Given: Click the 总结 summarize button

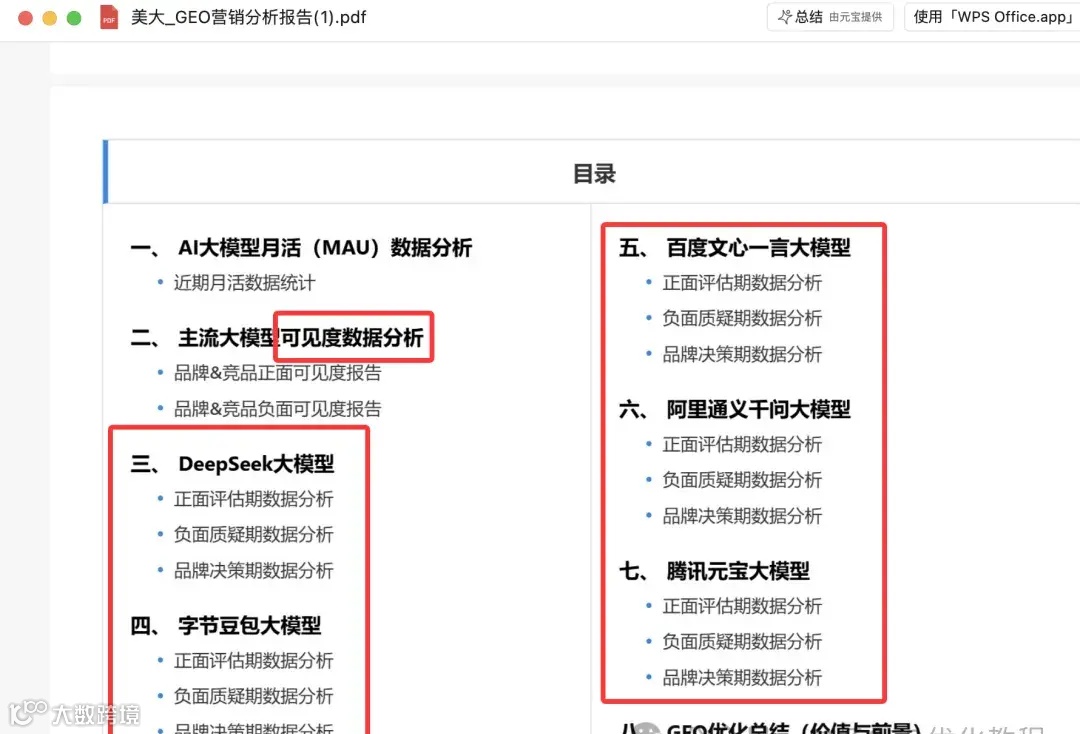Looking at the screenshot, I should pyautogui.click(x=830, y=17).
